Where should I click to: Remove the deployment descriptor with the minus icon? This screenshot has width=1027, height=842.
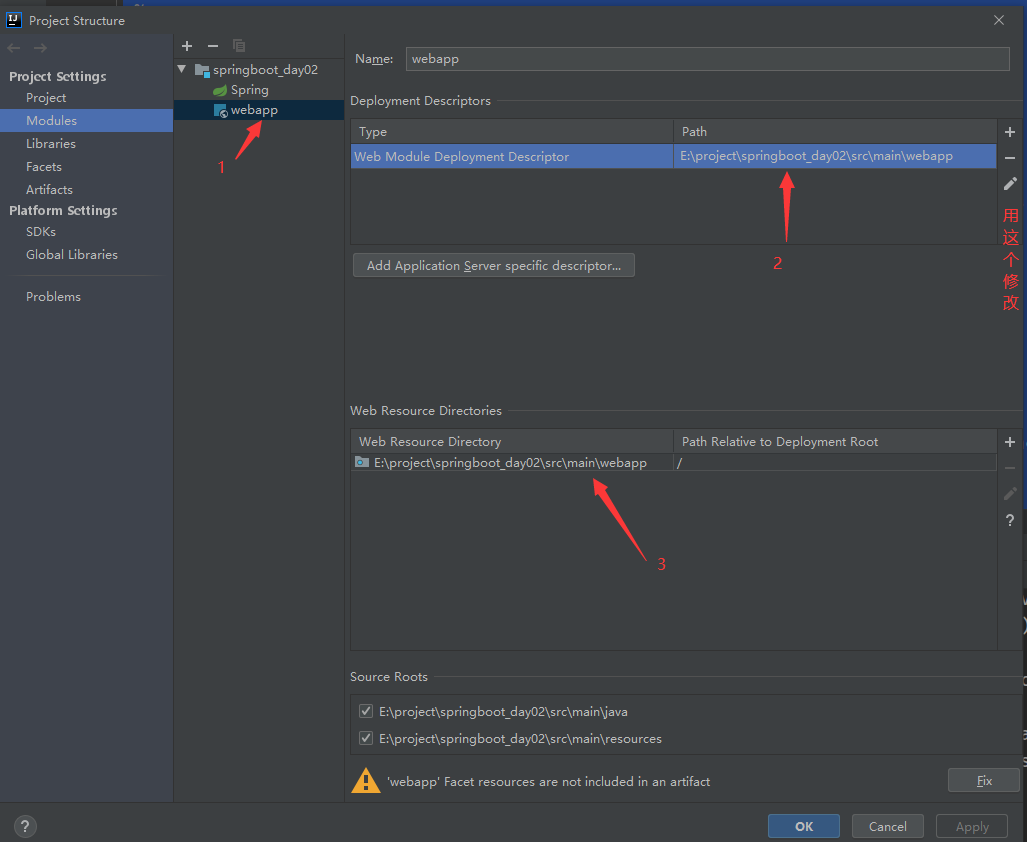tap(1010, 158)
